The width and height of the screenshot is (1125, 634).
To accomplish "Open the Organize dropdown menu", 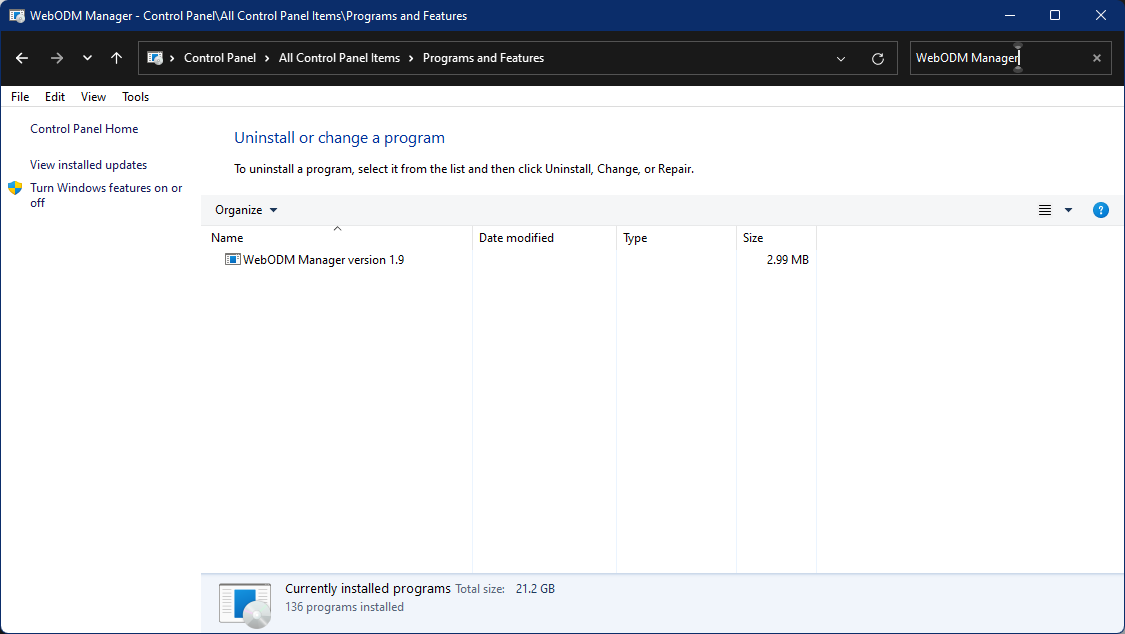I will click(x=245, y=210).
